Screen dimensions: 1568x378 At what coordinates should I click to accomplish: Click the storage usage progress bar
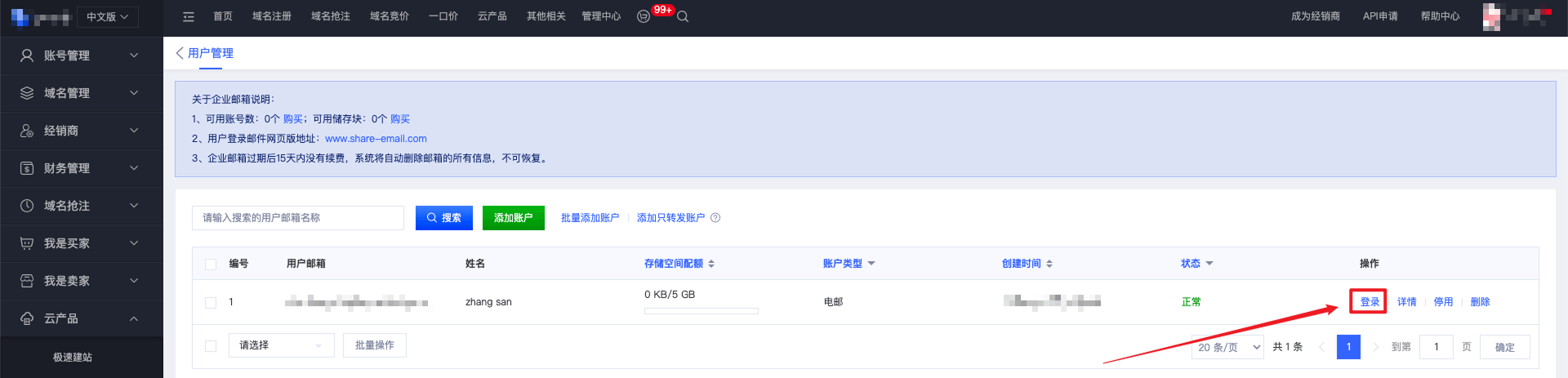click(x=701, y=311)
